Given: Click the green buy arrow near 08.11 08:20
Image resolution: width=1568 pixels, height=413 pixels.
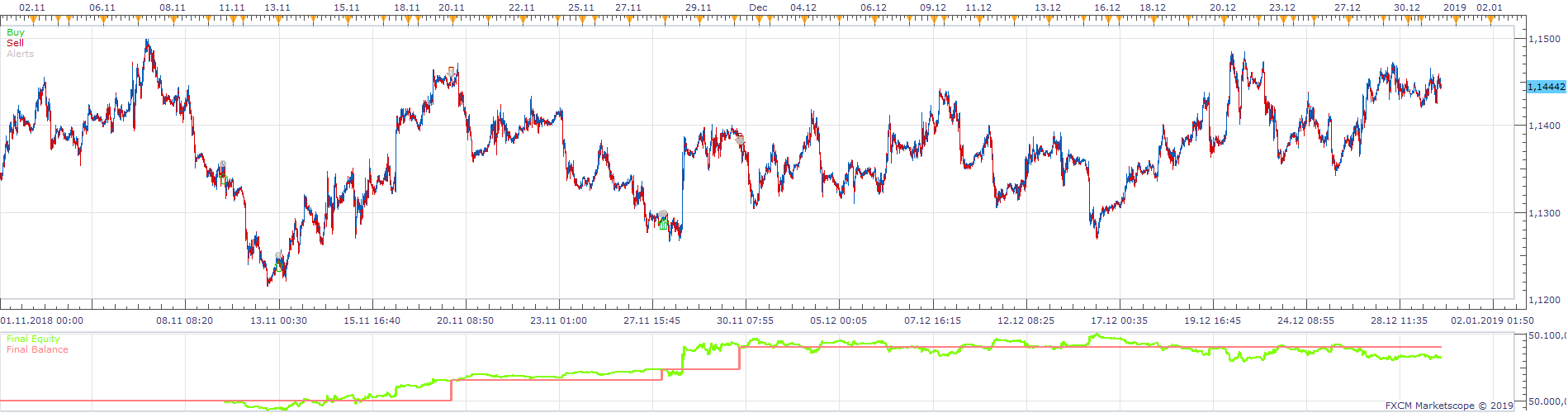Looking at the screenshot, I should click(x=223, y=179).
